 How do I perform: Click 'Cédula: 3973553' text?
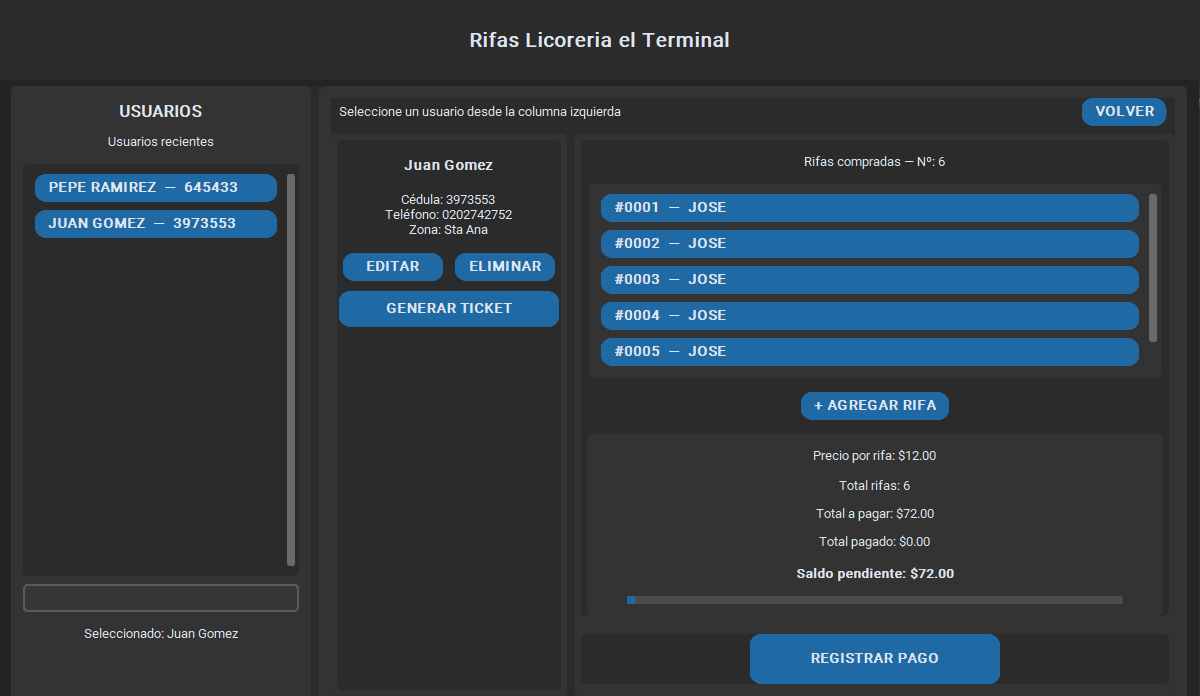(x=448, y=200)
